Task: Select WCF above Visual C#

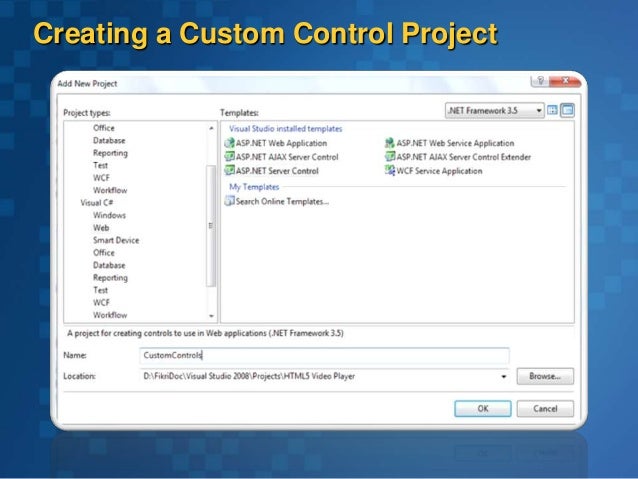Action: (101, 178)
